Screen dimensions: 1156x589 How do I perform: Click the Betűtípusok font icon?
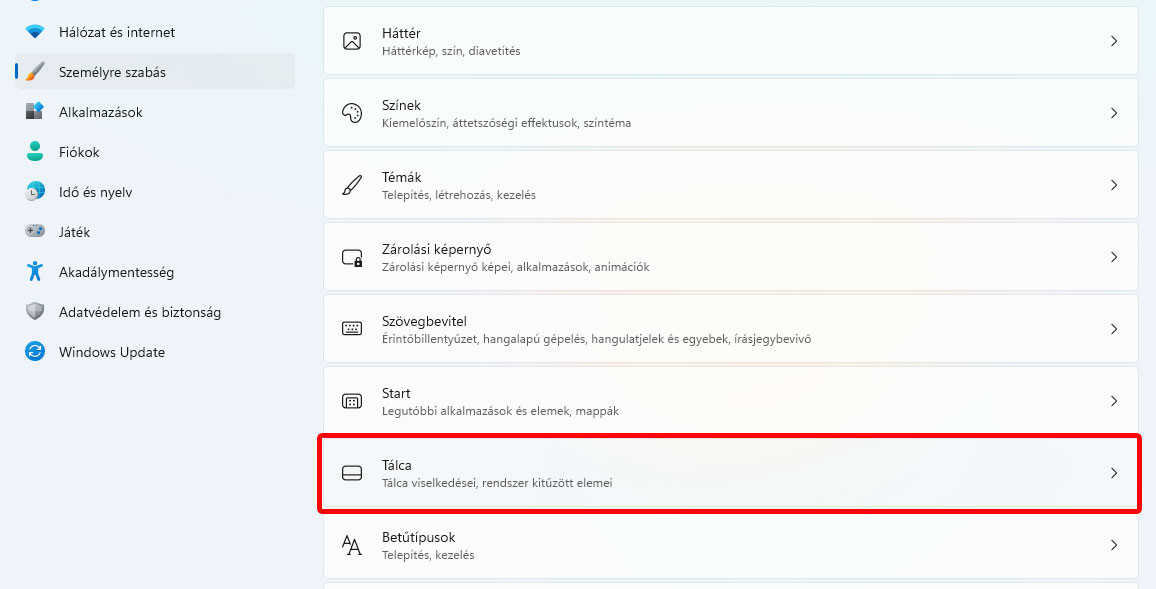pyautogui.click(x=352, y=545)
